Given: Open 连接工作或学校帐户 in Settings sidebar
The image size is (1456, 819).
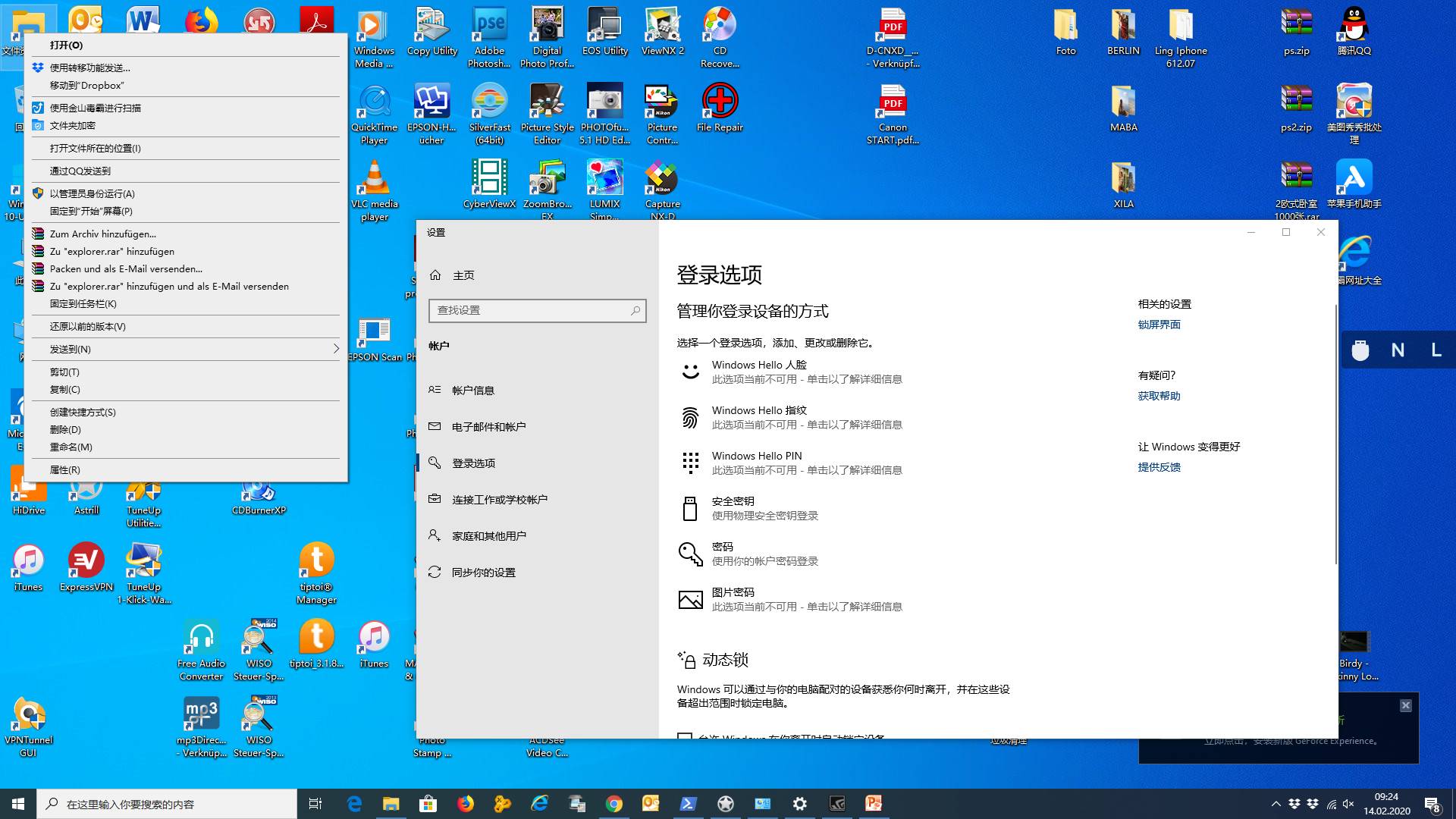Looking at the screenshot, I should point(538,500).
